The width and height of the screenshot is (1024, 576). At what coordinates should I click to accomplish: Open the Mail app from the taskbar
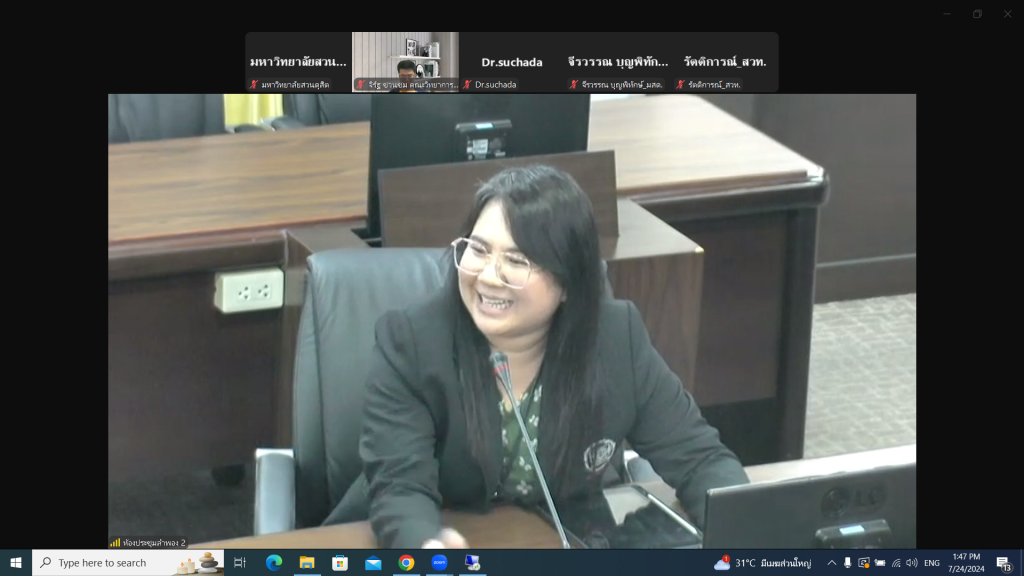click(x=373, y=563)
